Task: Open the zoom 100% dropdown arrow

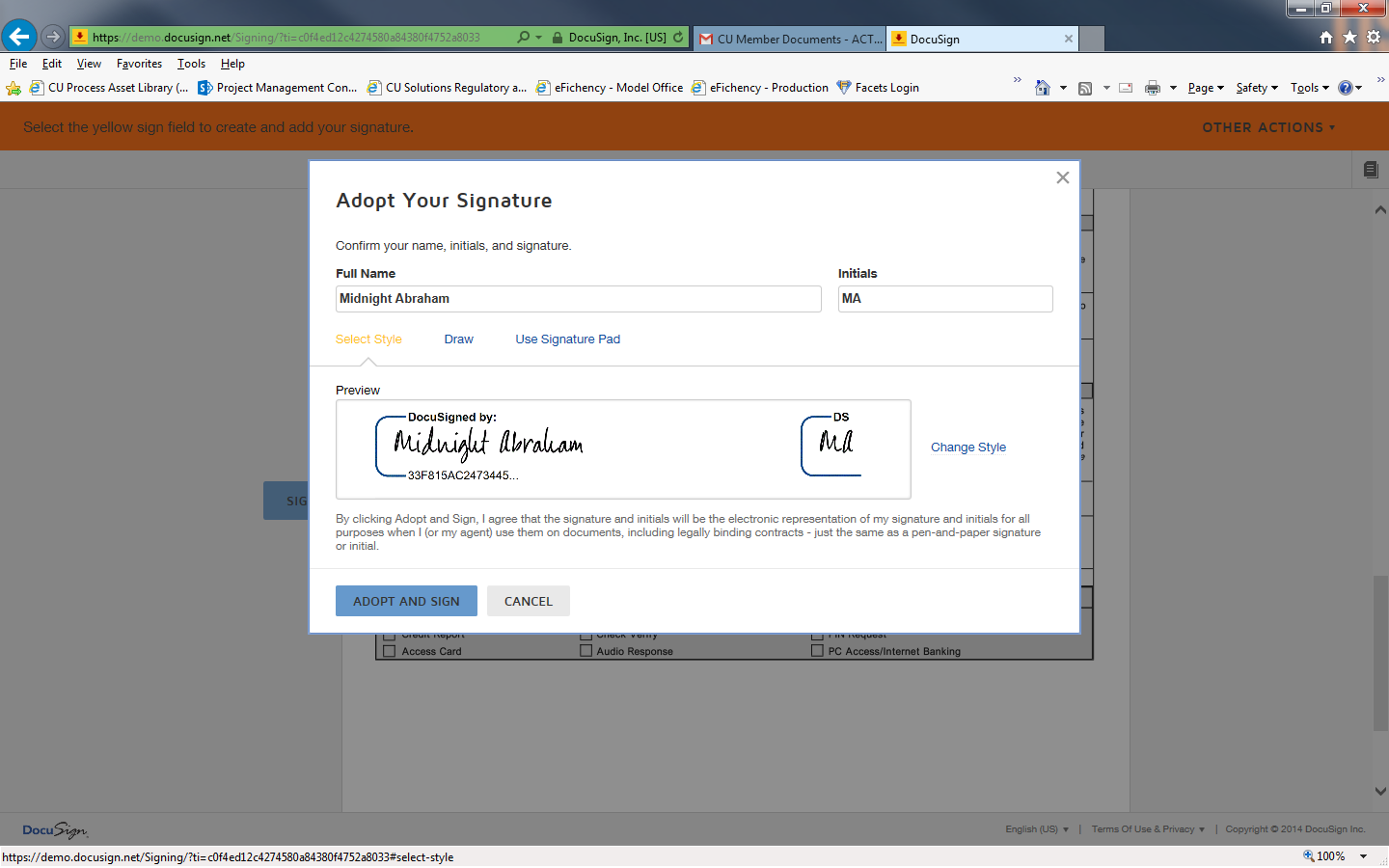Action: pos(1363,856)
